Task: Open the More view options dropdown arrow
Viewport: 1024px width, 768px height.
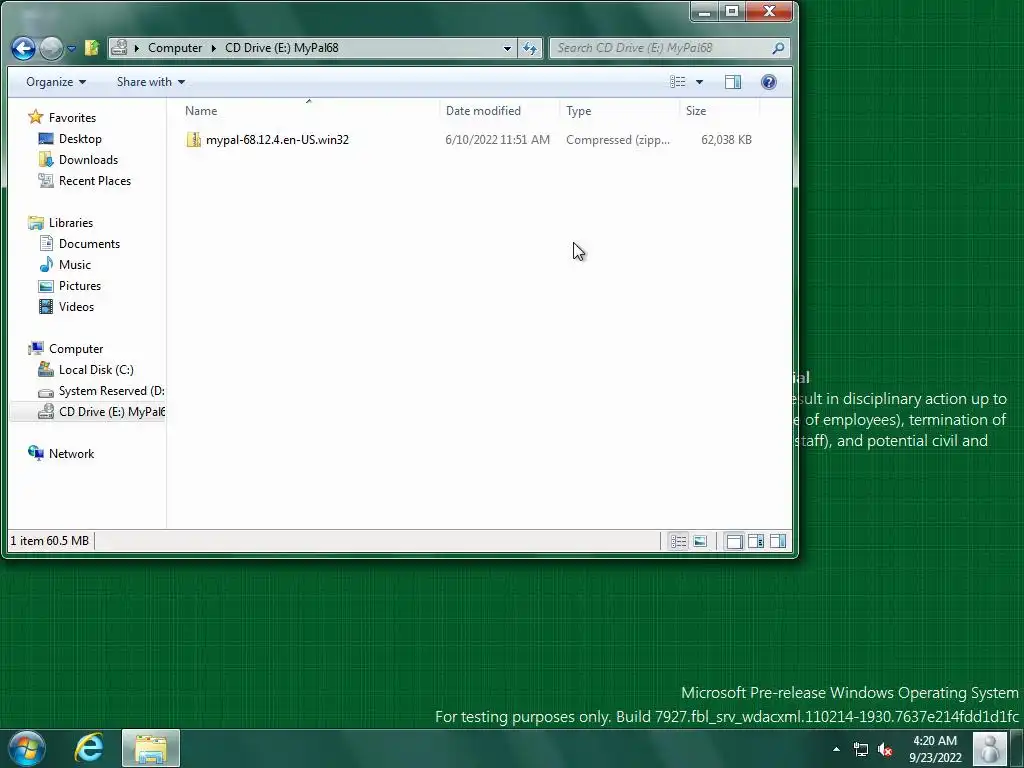Action: (699, 82)
